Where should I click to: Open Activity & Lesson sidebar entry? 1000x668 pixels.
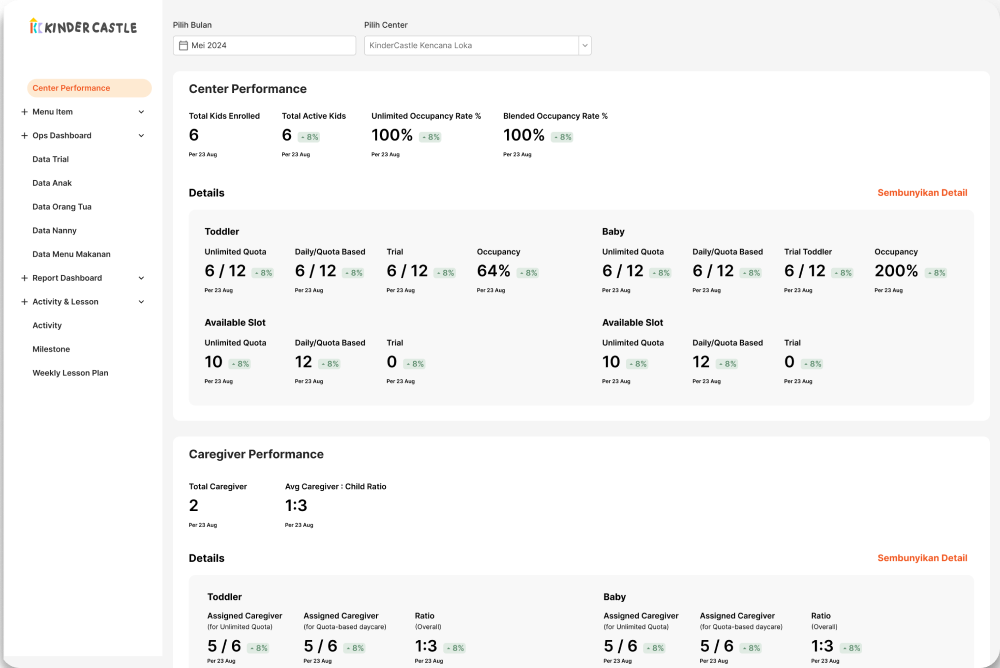[65, 302]
